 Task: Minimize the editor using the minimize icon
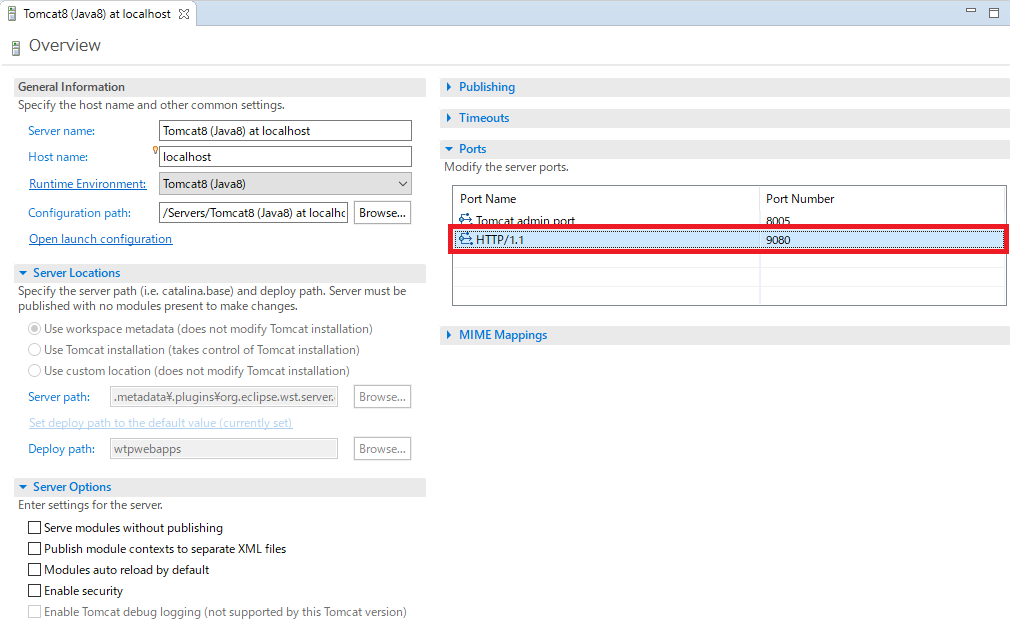click(971, 9)
